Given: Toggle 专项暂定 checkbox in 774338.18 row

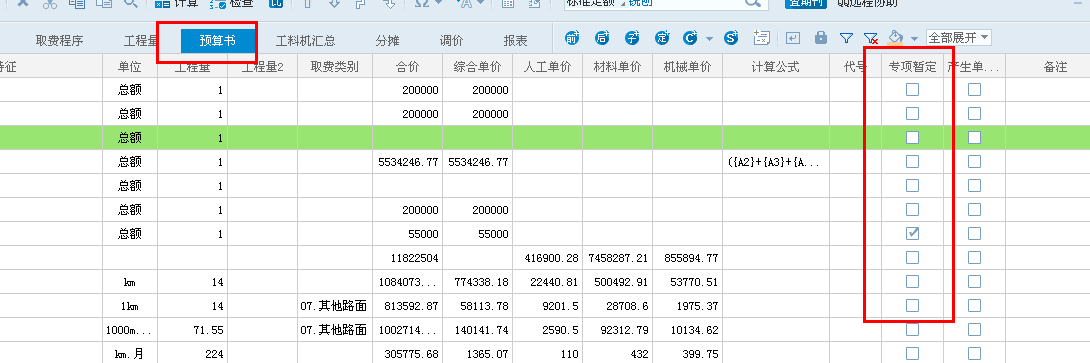Looking at the screenshot, I should (x=912, y=281).
